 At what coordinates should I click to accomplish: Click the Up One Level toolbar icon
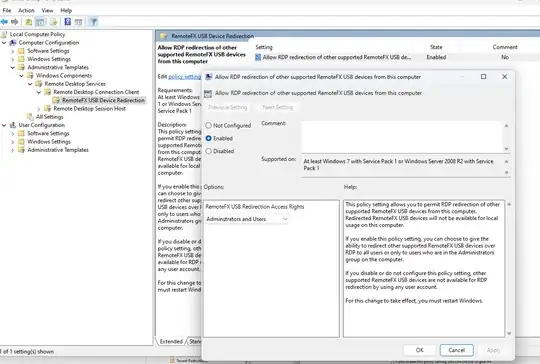(29, 22)
